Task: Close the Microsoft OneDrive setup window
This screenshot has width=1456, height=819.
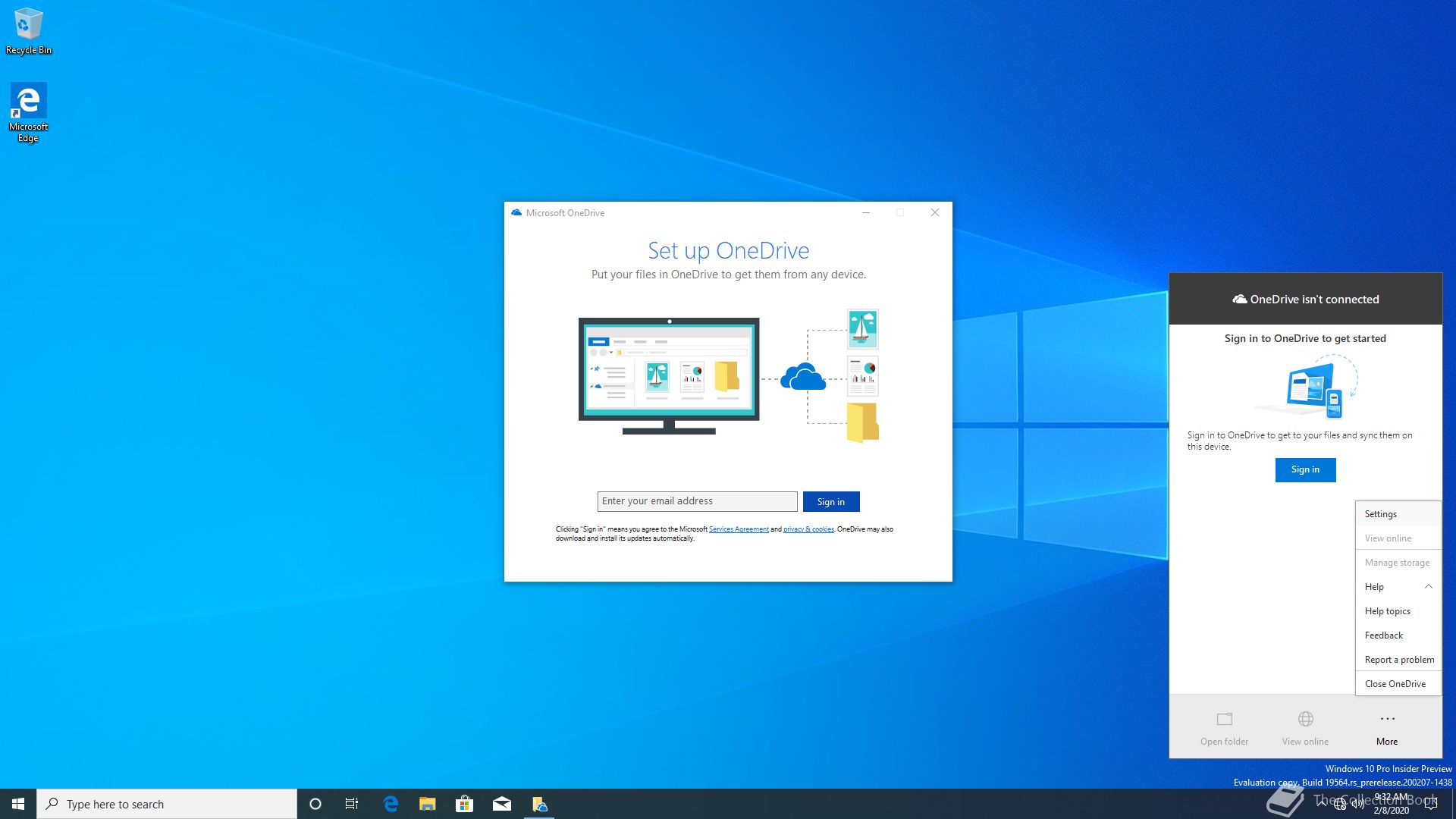Action: 935,213
